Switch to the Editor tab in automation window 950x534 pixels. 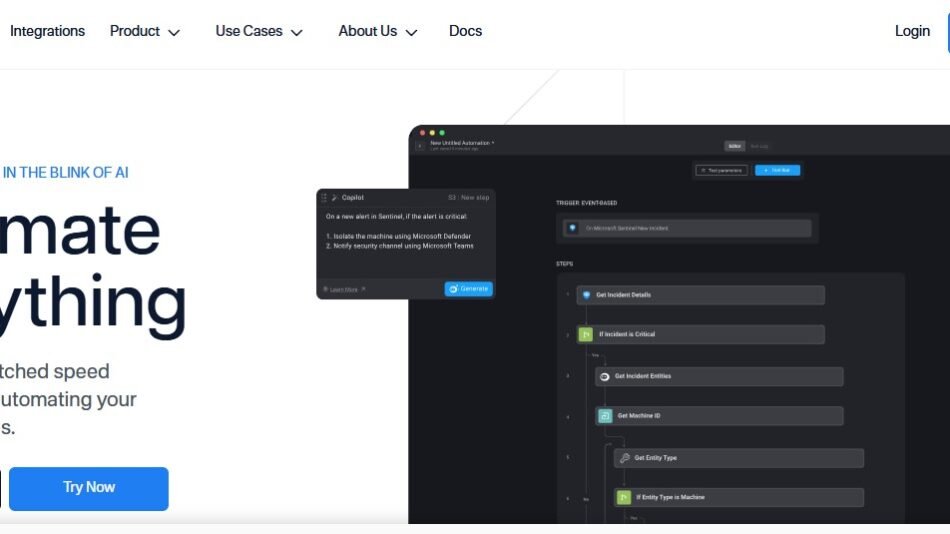(x=735, y=146)
